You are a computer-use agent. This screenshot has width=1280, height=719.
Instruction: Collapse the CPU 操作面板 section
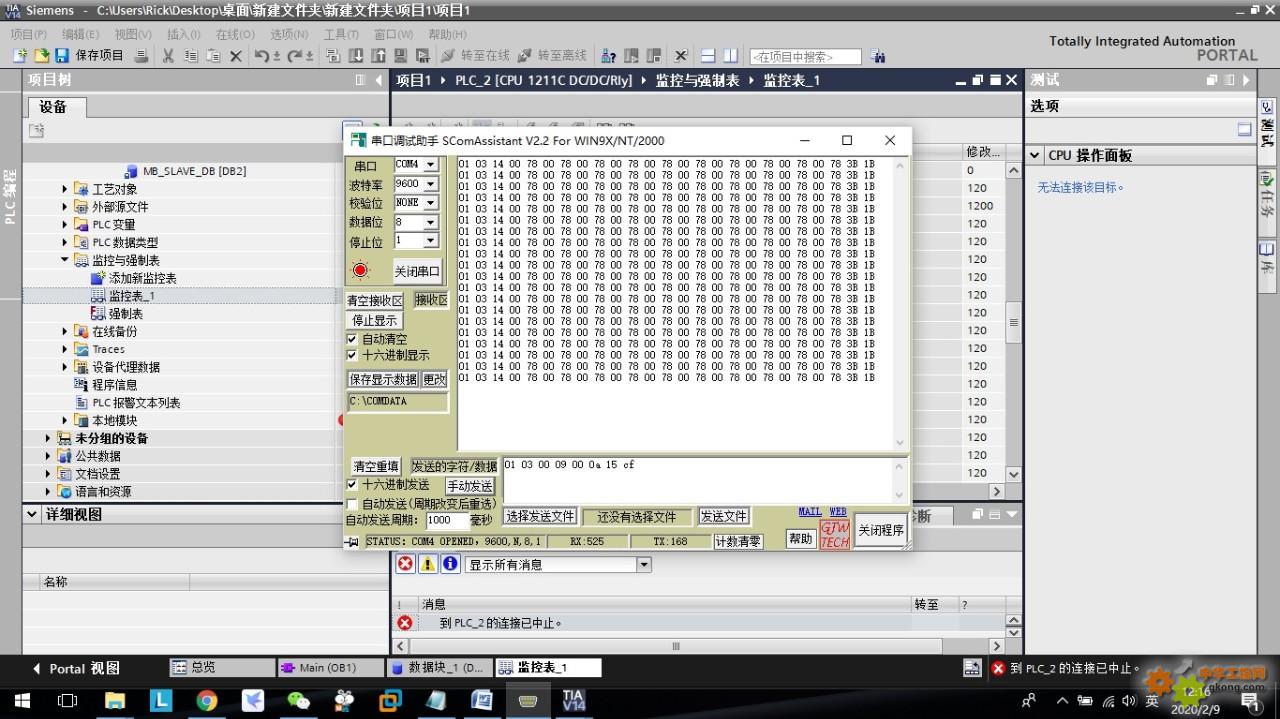click(x=1035, y=155)
